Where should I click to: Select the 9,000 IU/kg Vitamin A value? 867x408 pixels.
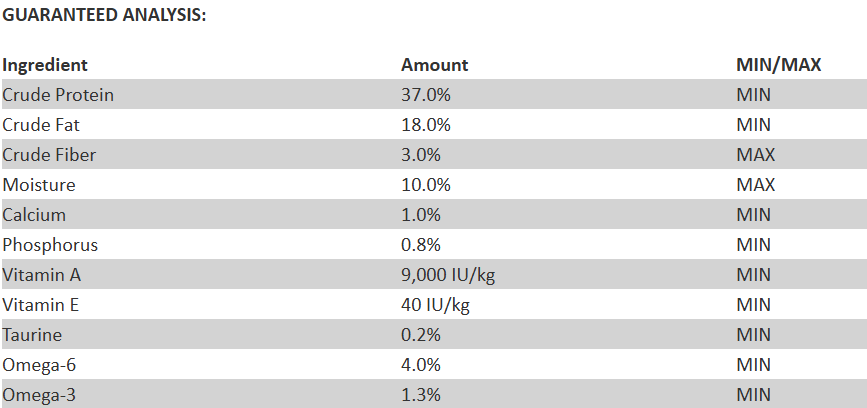click(x=448, y=275)
